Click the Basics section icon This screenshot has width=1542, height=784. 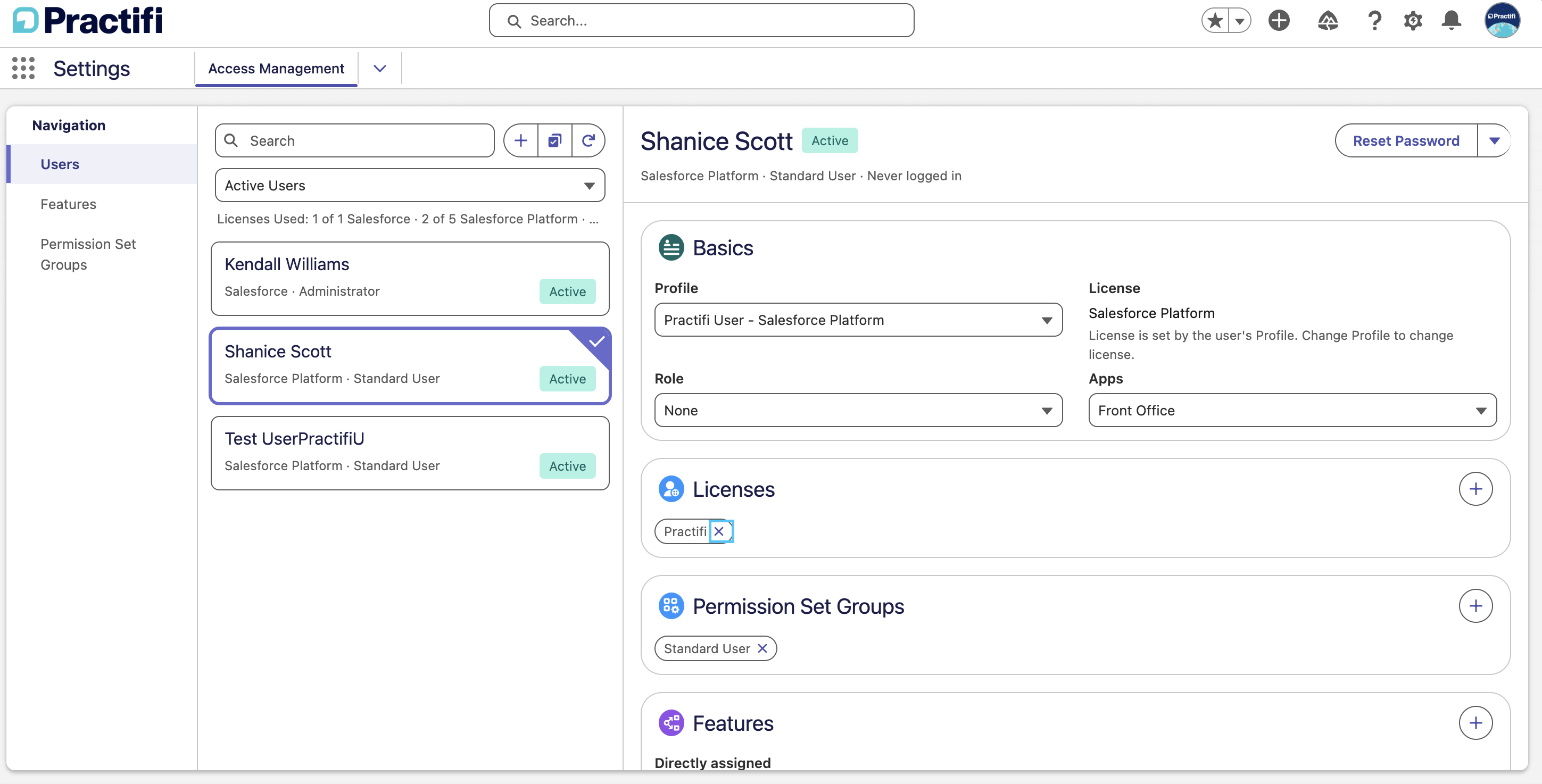671,248
